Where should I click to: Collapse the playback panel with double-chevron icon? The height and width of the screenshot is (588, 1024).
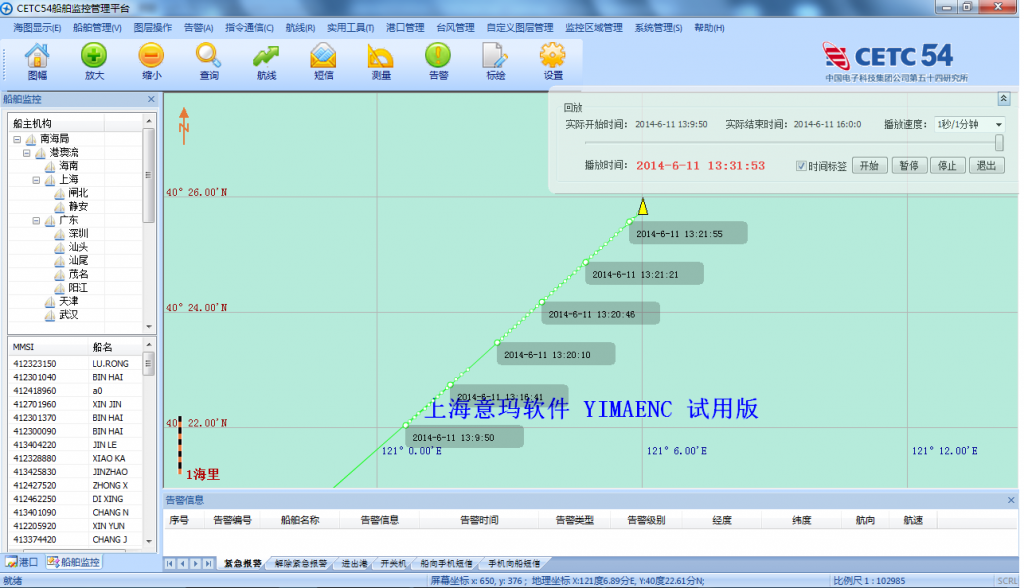(x=1004, y=99)
